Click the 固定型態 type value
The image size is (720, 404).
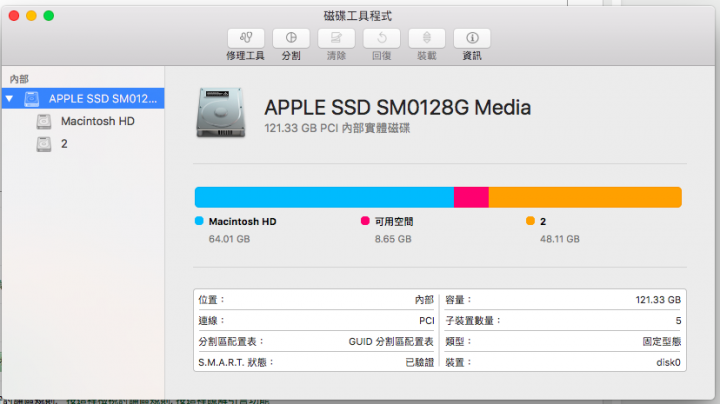pos(662,342)
